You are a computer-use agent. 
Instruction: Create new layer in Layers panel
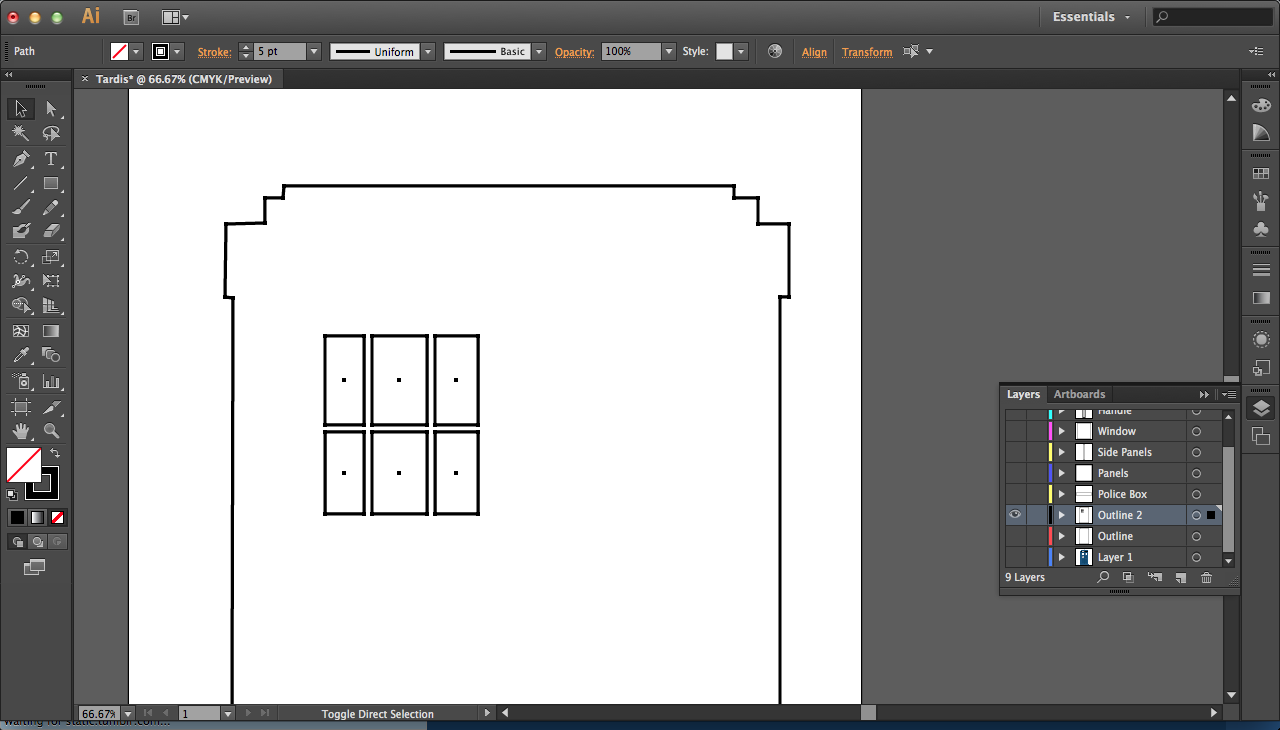click(1180, 577)
